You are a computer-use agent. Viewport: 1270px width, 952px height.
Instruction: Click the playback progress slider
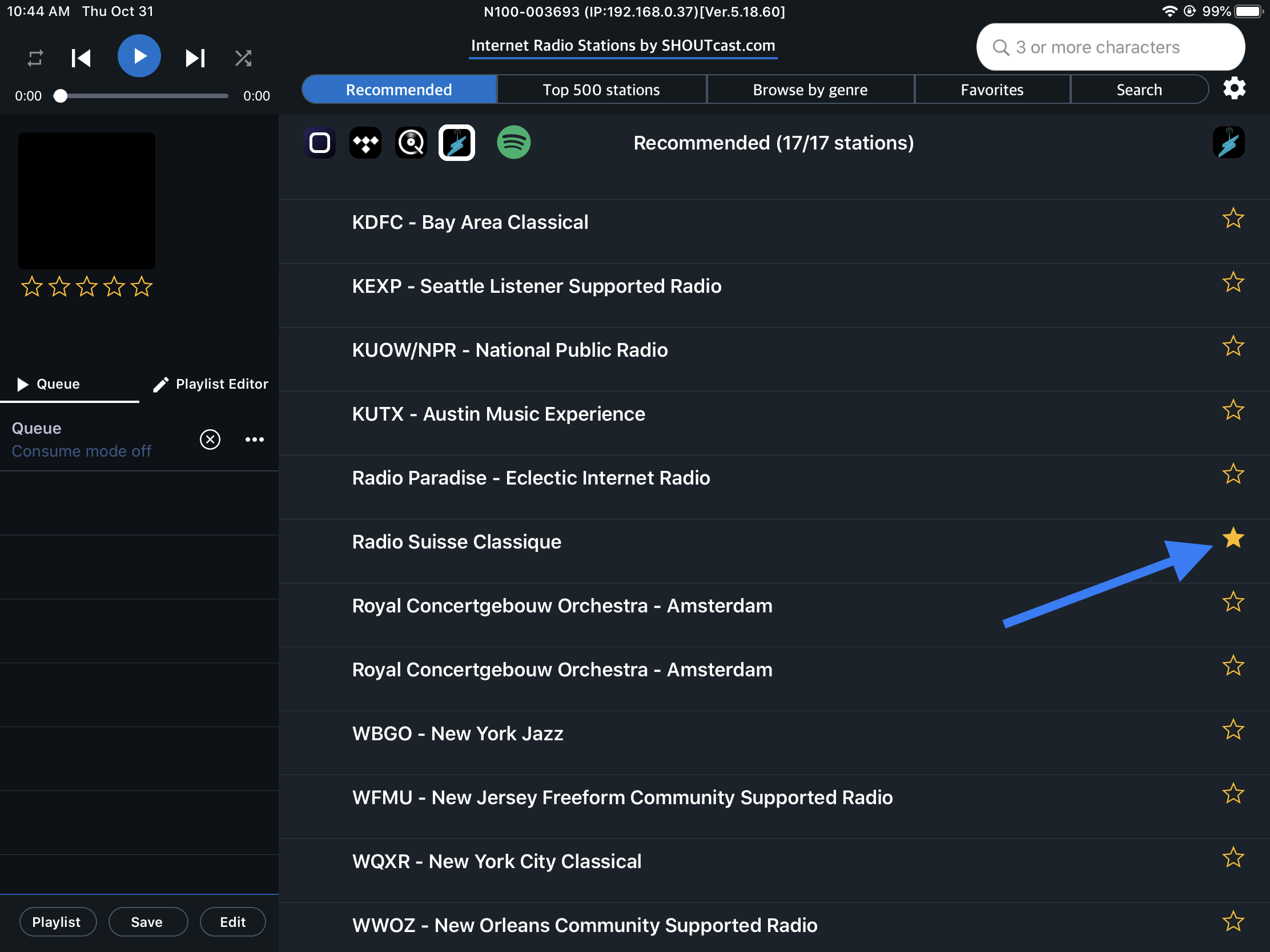(x=141, y=96)
